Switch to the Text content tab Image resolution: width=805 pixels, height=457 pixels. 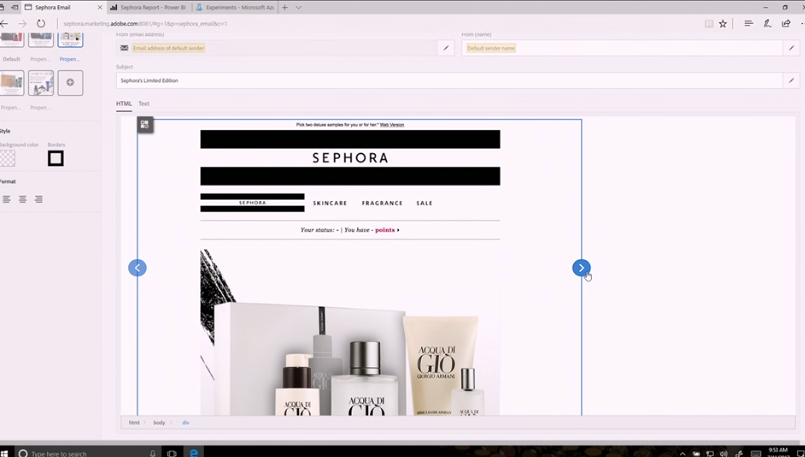click(144, 104)
